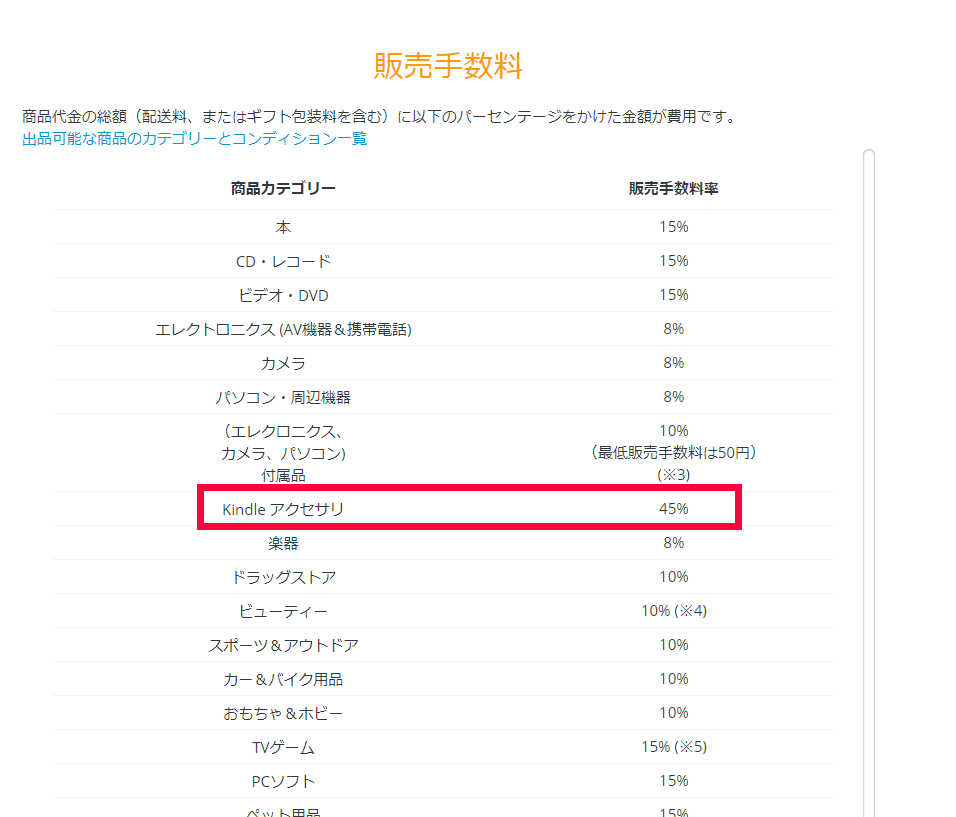Click the 45% fee for Kindle accessories
Screen dimensions: 956x817
(673, 509)
